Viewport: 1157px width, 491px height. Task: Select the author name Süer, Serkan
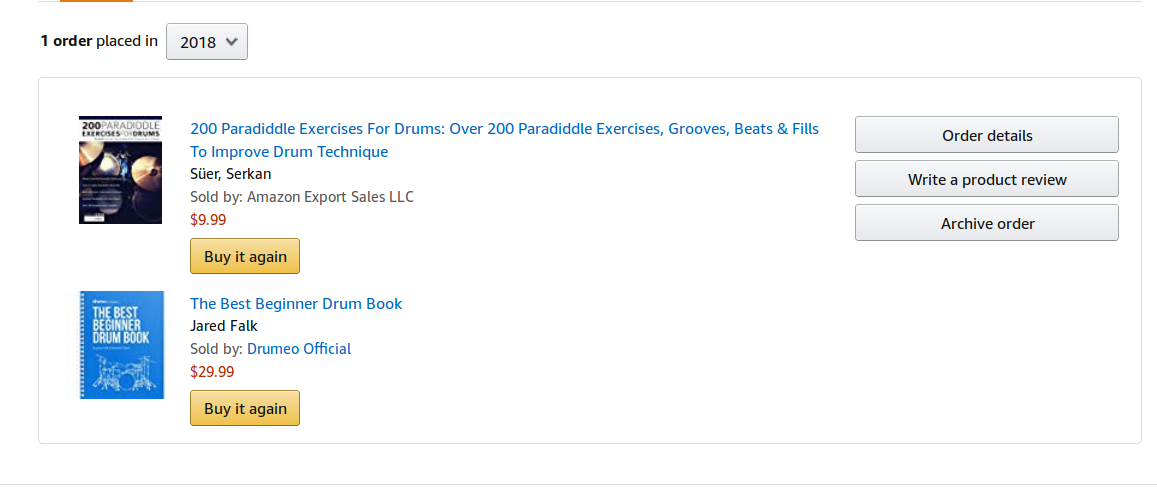(231, 174)
